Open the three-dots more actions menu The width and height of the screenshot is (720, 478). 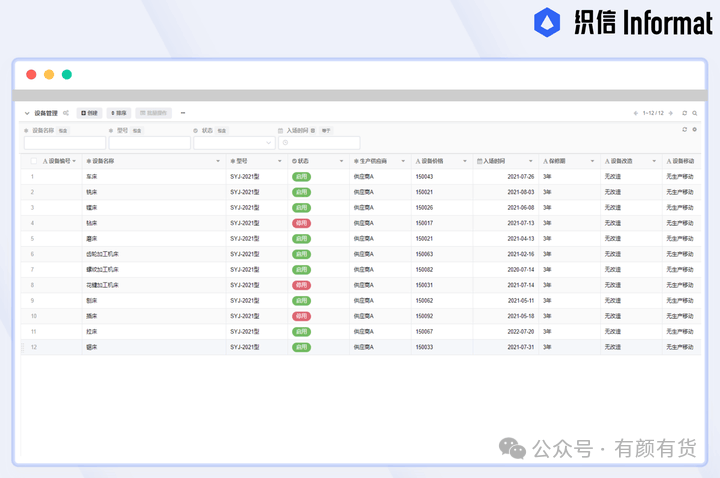coord(182,113)
